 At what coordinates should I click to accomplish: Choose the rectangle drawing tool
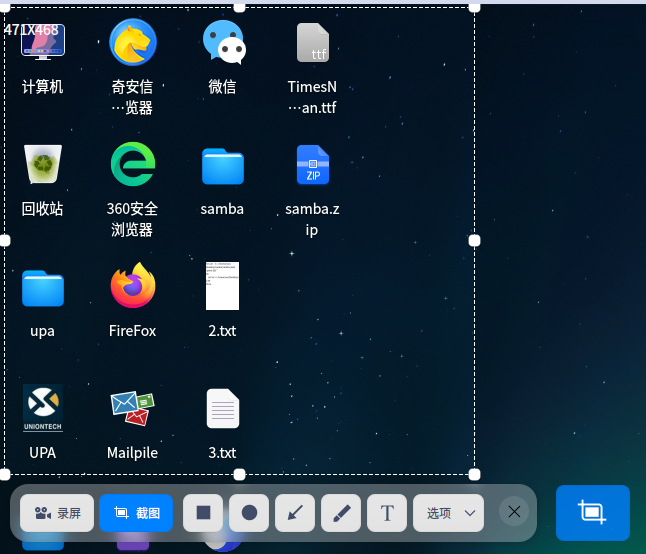pyautogui.click(x=203, y=513)
